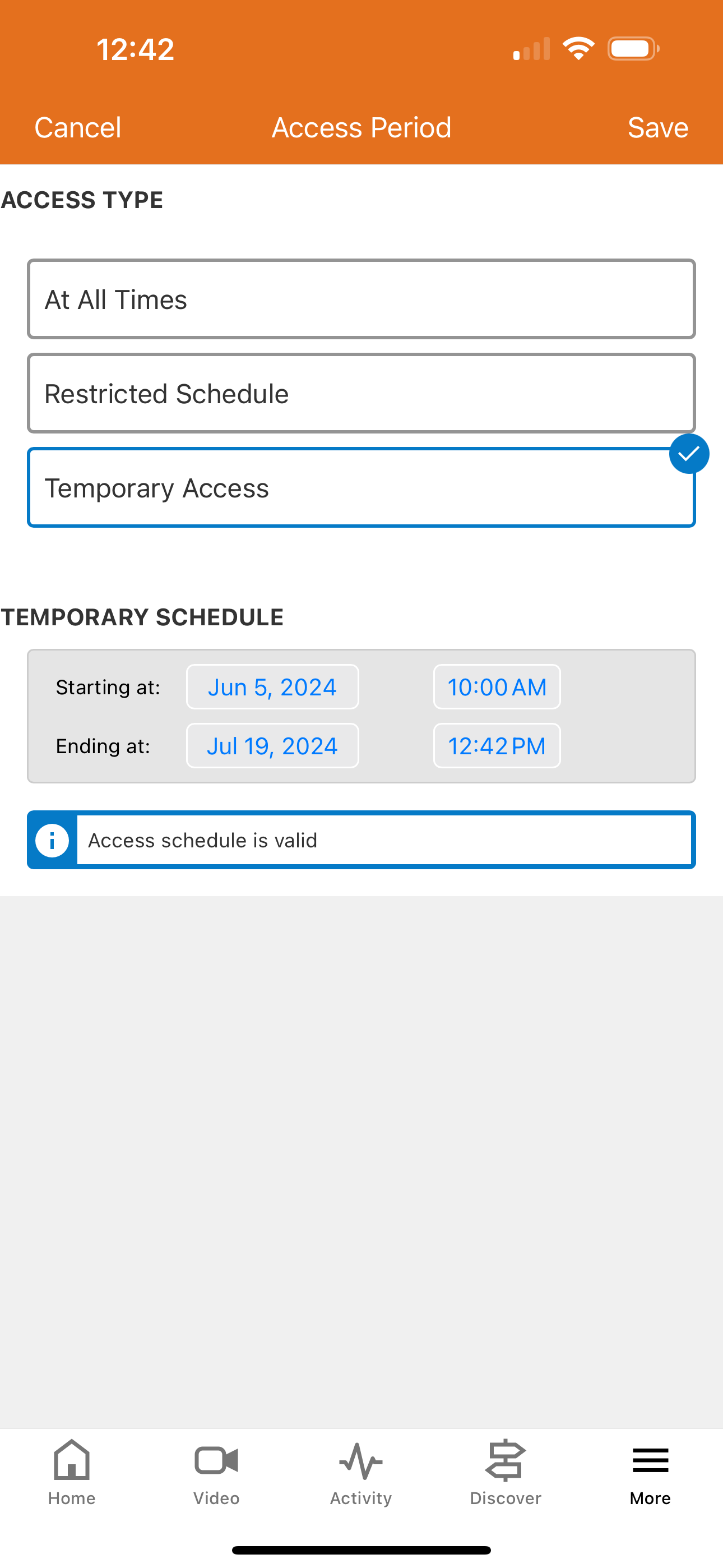Viewport: 723px width, 1568px height.
Task: Select the At All Times option
Action: [361, 299]
